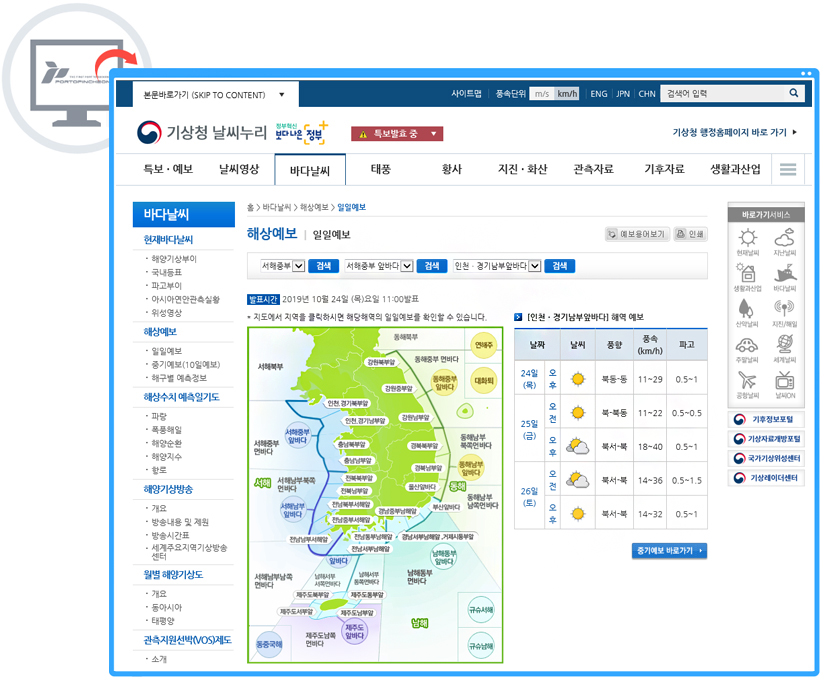
Task: Click the 공항날씨 airplane icon
Action: pyautogui.click(x=746, y=380)
